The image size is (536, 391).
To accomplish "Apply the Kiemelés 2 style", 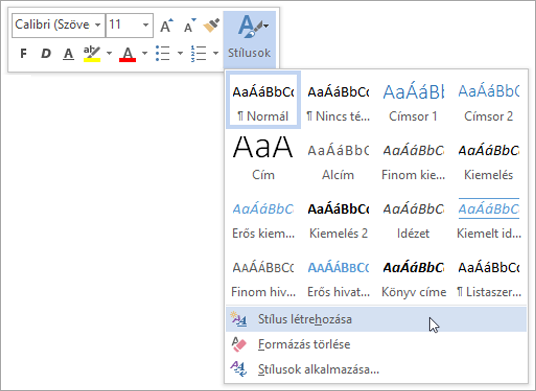I will (338, 217).
